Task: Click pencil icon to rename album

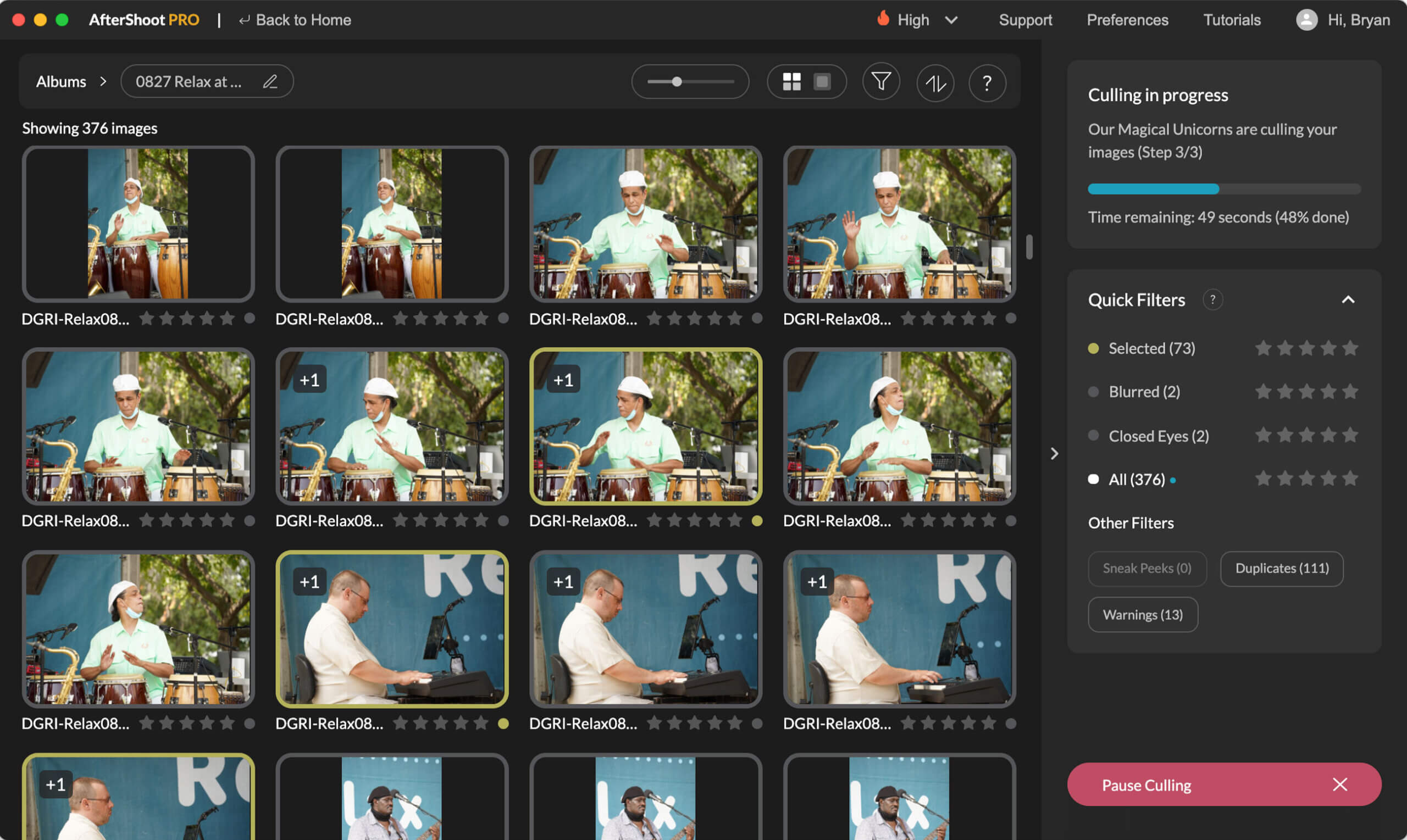Action: [x=270, y=81]
